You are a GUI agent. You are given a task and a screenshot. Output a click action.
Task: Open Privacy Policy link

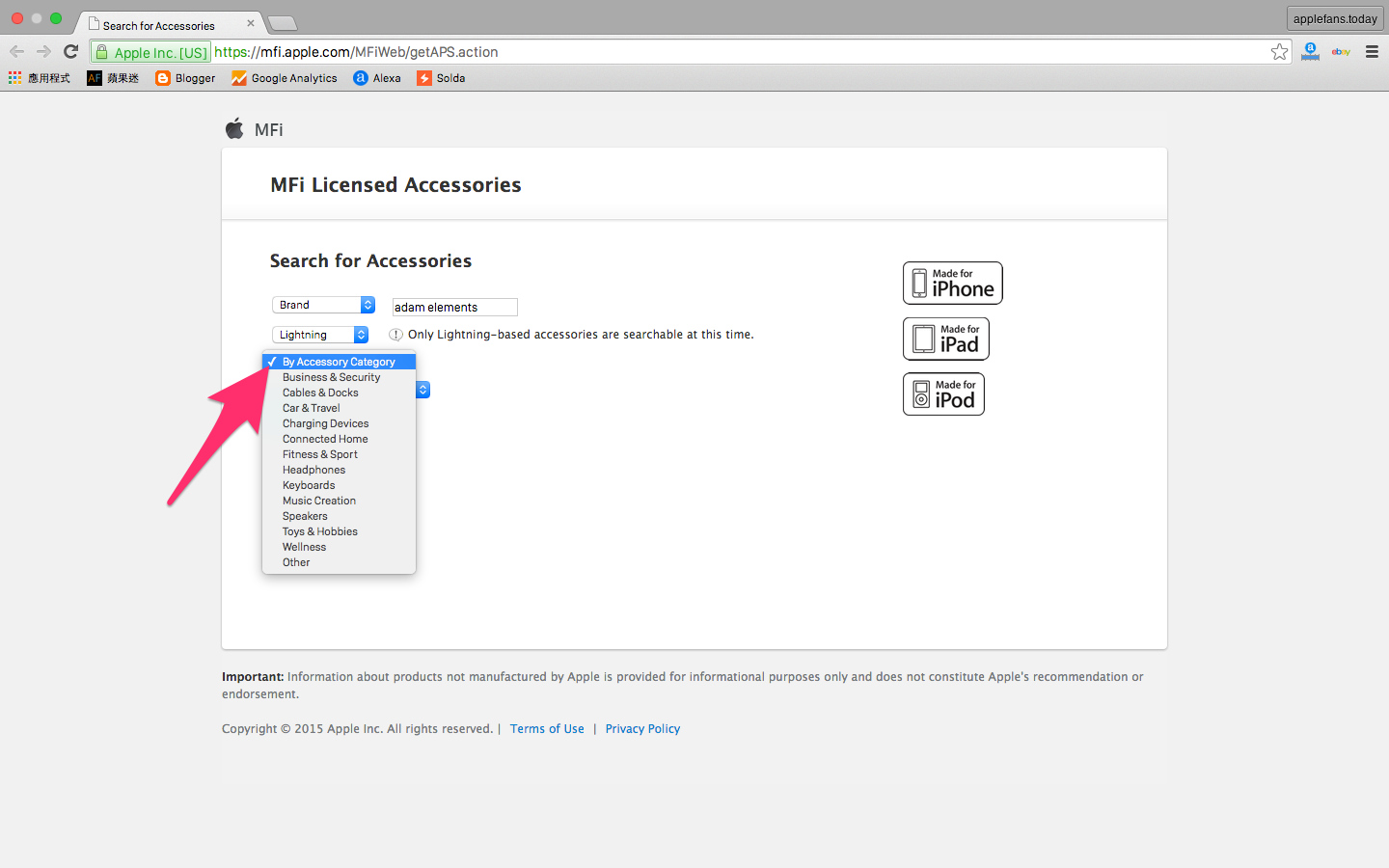click(x=642, y=729)
